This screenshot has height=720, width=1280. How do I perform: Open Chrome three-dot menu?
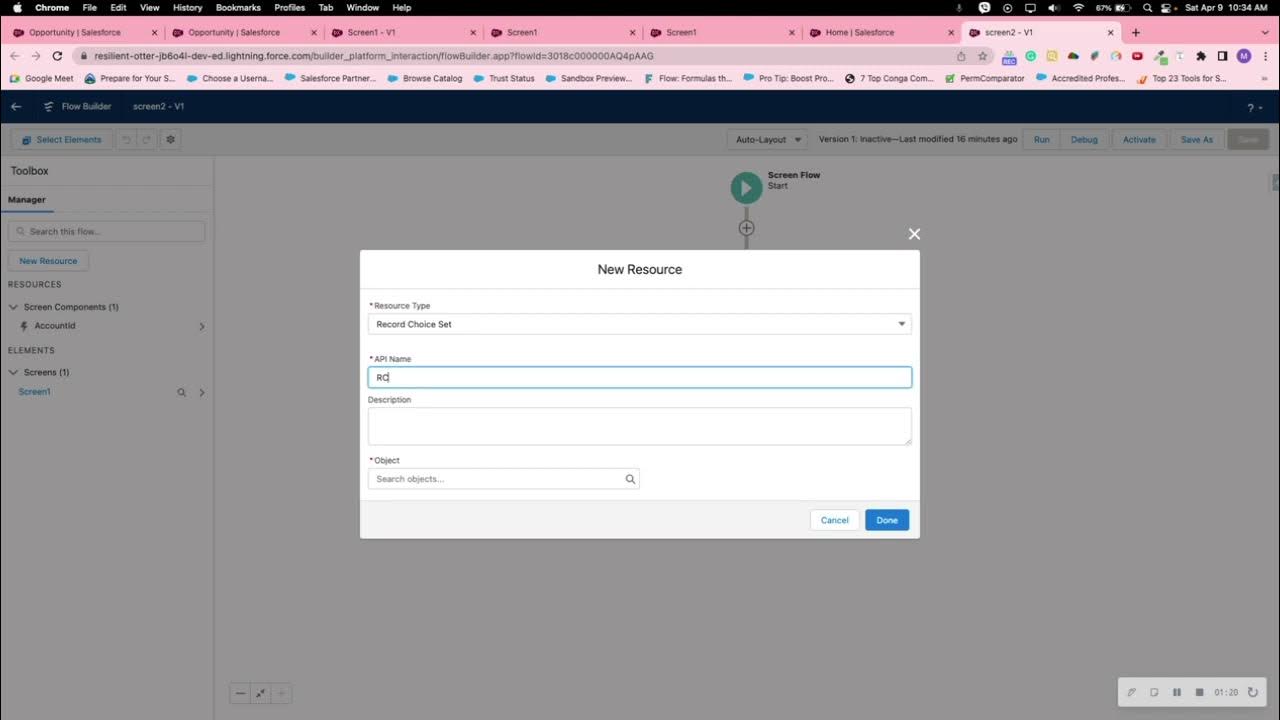(x=1264, y=56)
